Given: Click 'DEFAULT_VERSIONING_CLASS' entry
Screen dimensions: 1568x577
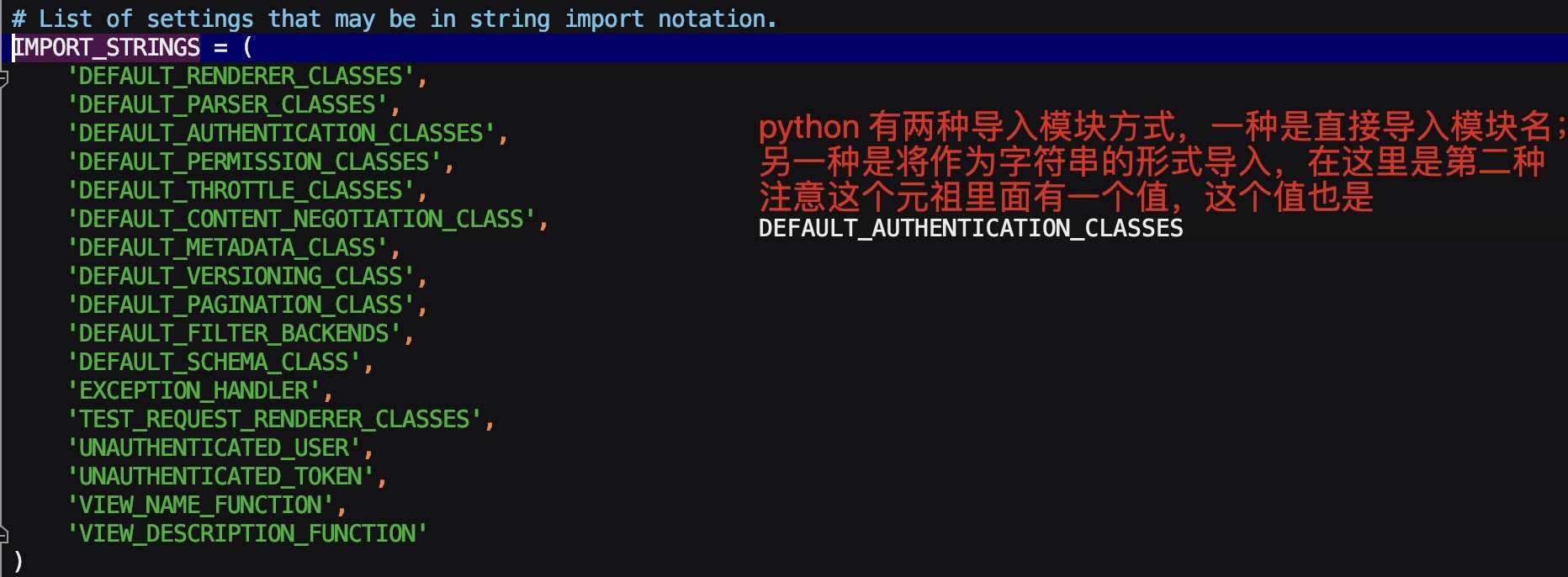Looking at the screenshot, I should tap(241, 277).
